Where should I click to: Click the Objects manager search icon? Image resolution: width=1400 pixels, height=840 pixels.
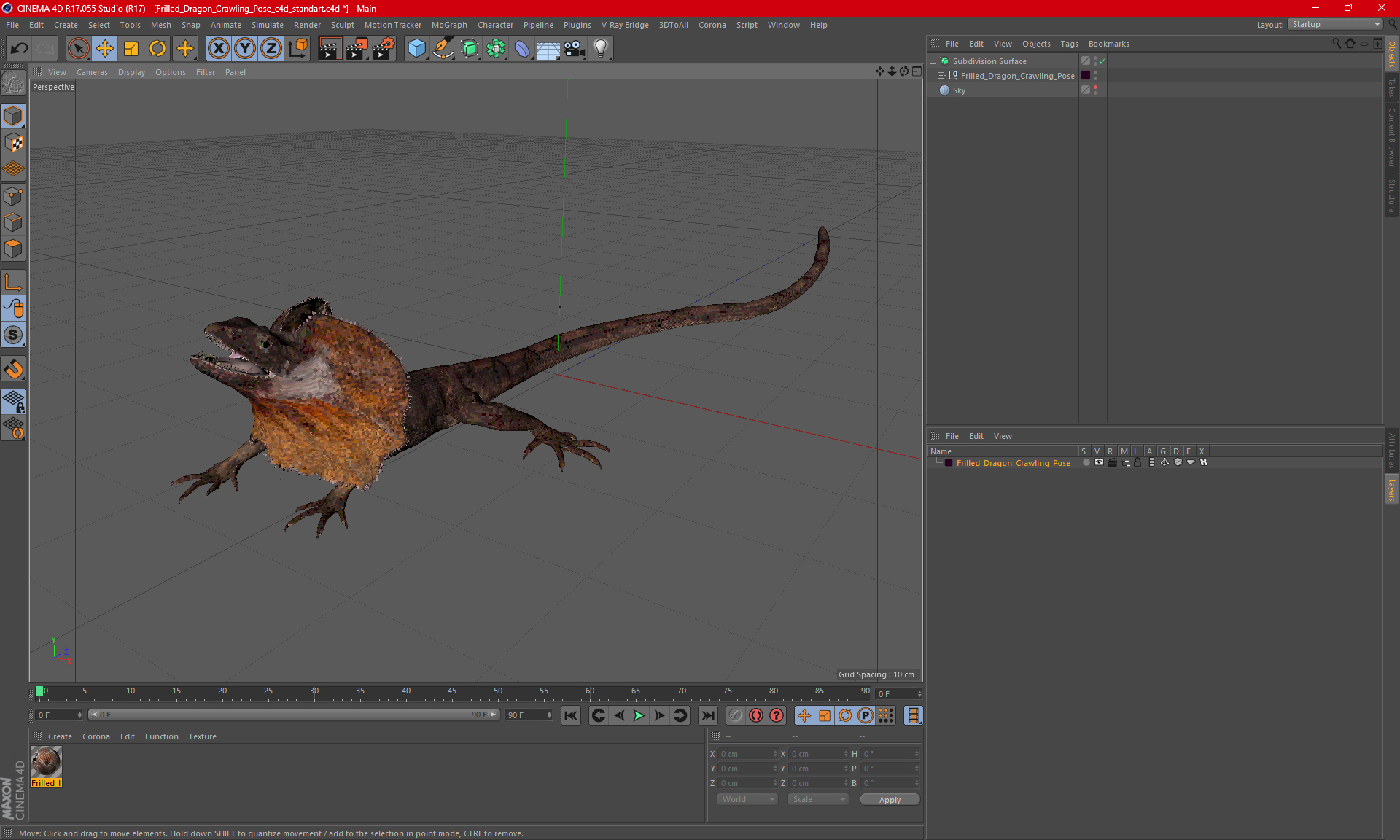(1337, 44)
